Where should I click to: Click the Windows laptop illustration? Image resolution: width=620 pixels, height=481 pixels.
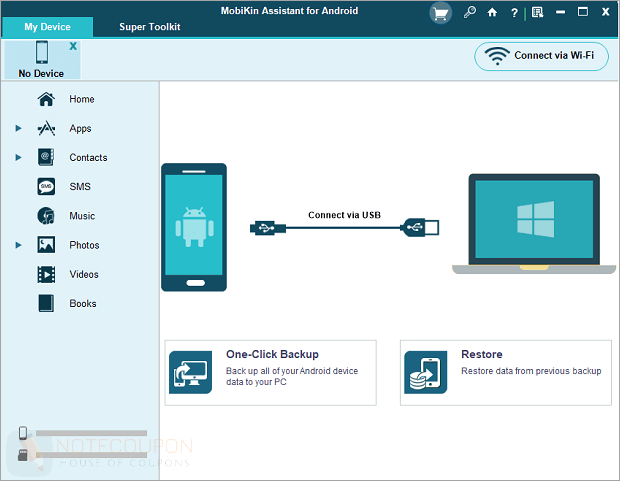coord(534,224)
